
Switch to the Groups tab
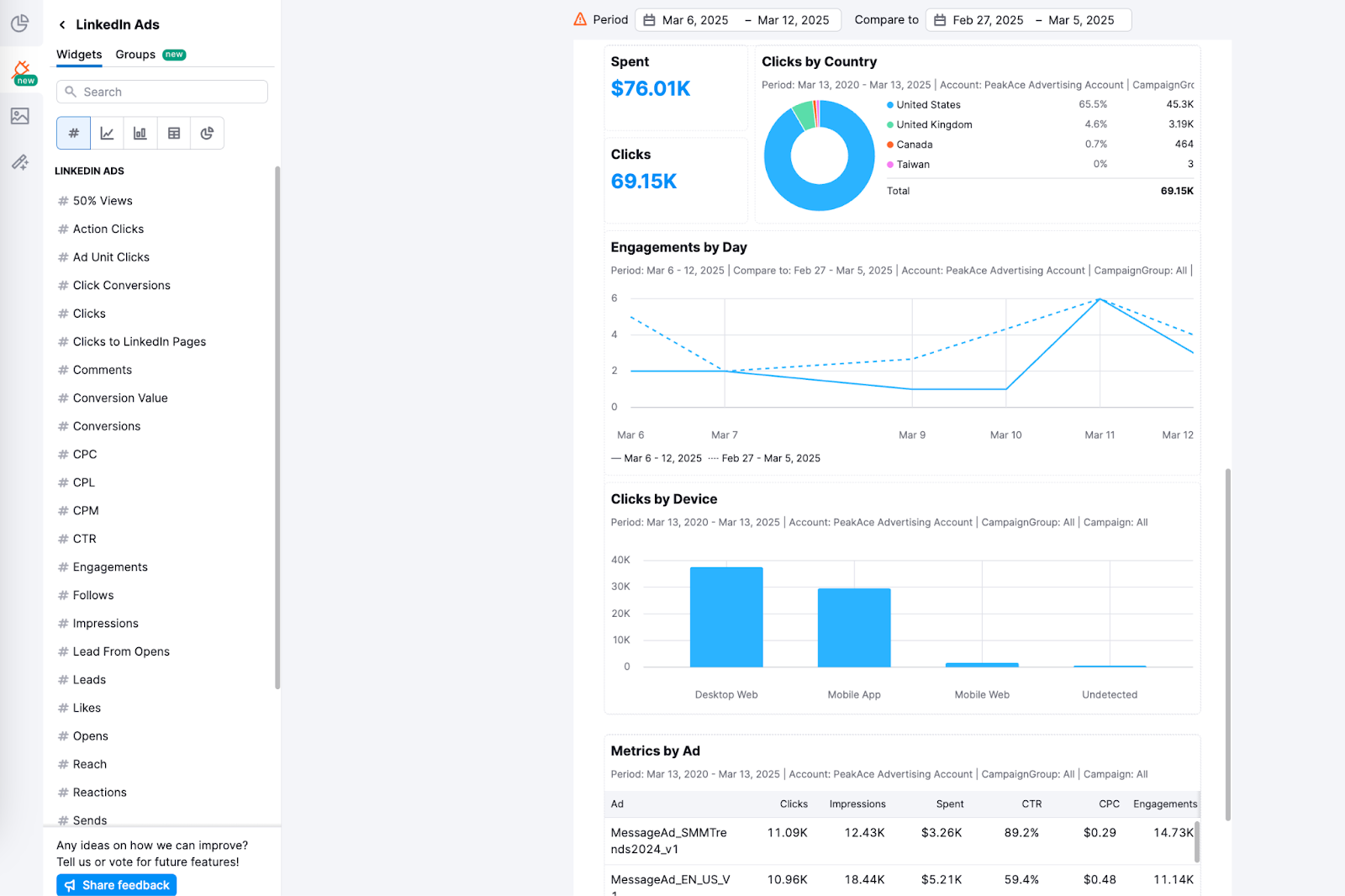(x=134, y=55)
